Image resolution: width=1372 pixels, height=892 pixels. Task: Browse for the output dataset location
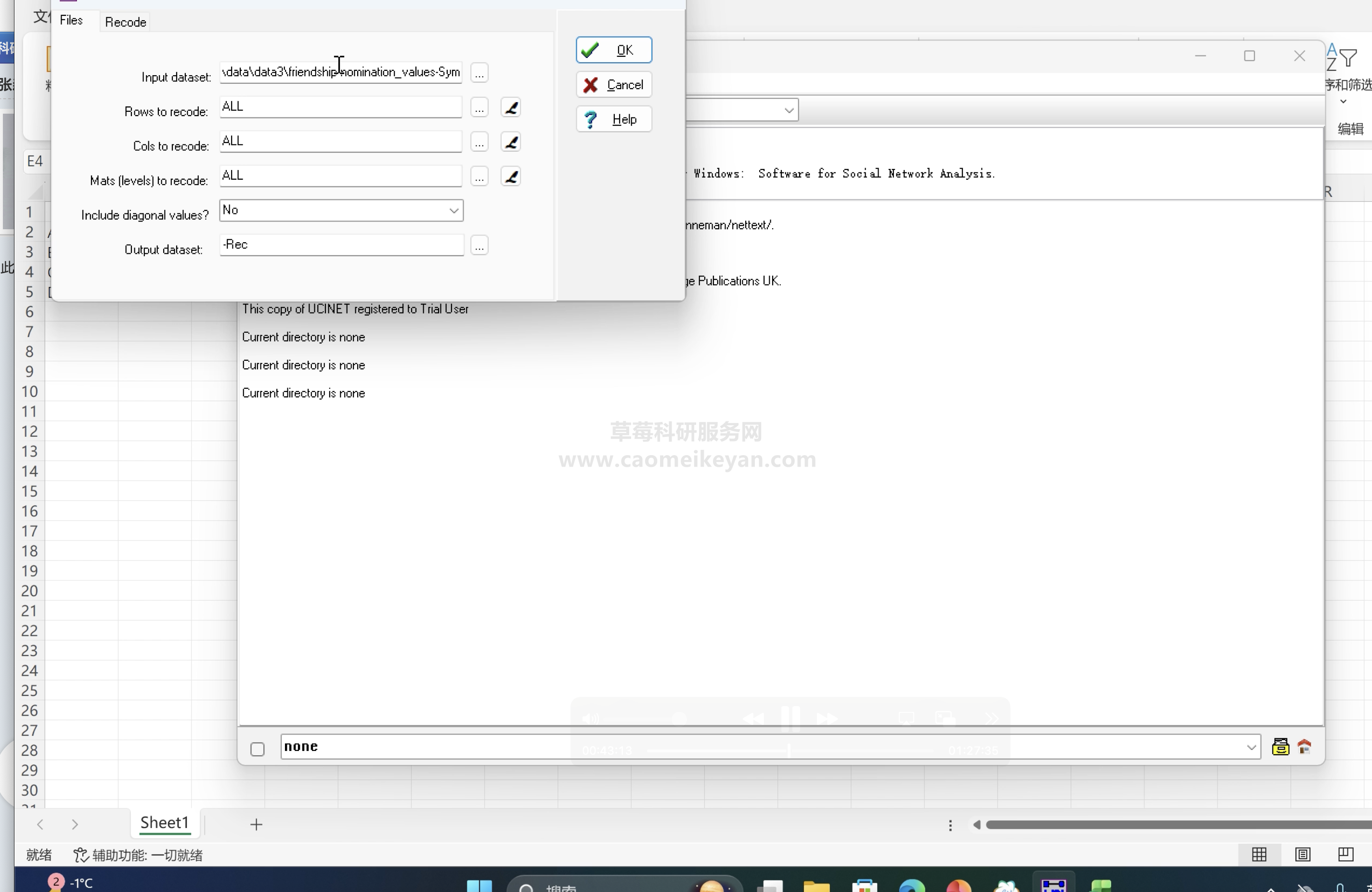click(479, 246)
